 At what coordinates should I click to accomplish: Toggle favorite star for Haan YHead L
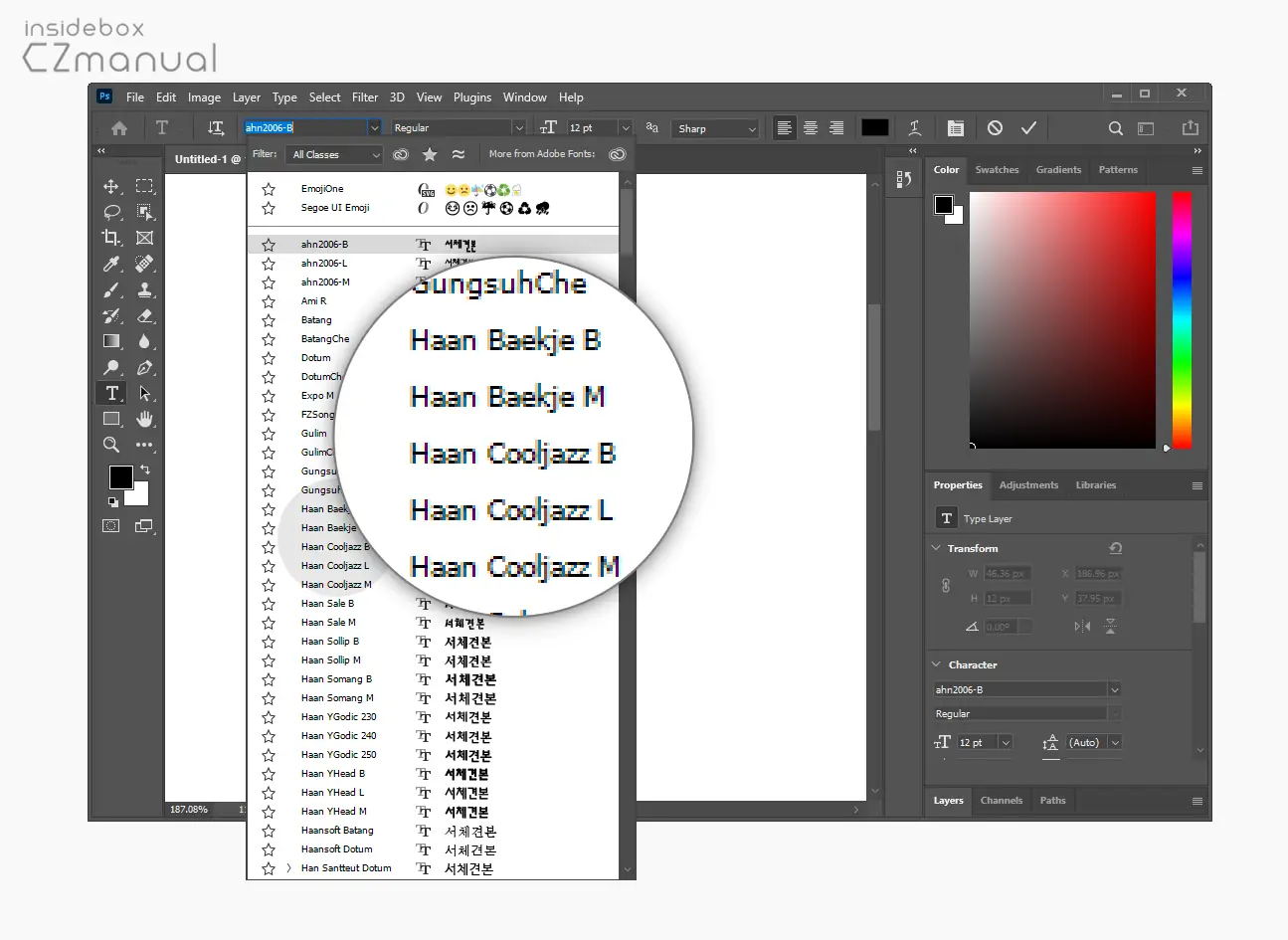pos(269,793)
